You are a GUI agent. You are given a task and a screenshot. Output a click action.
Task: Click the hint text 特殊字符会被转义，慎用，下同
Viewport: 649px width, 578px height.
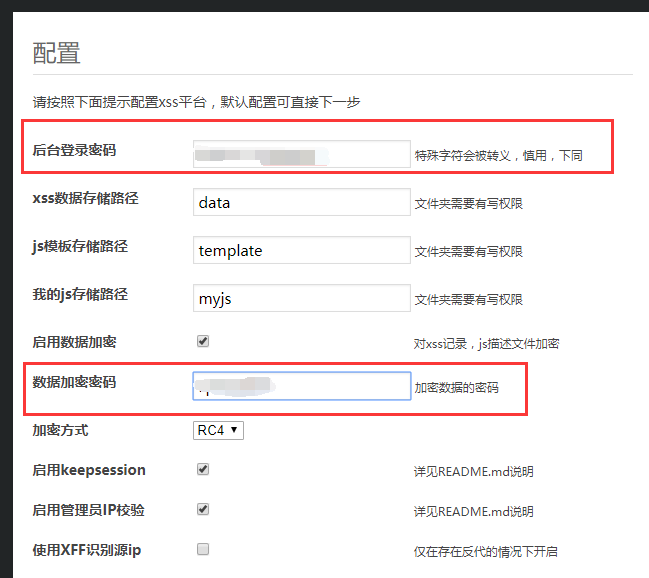[498, 156]
